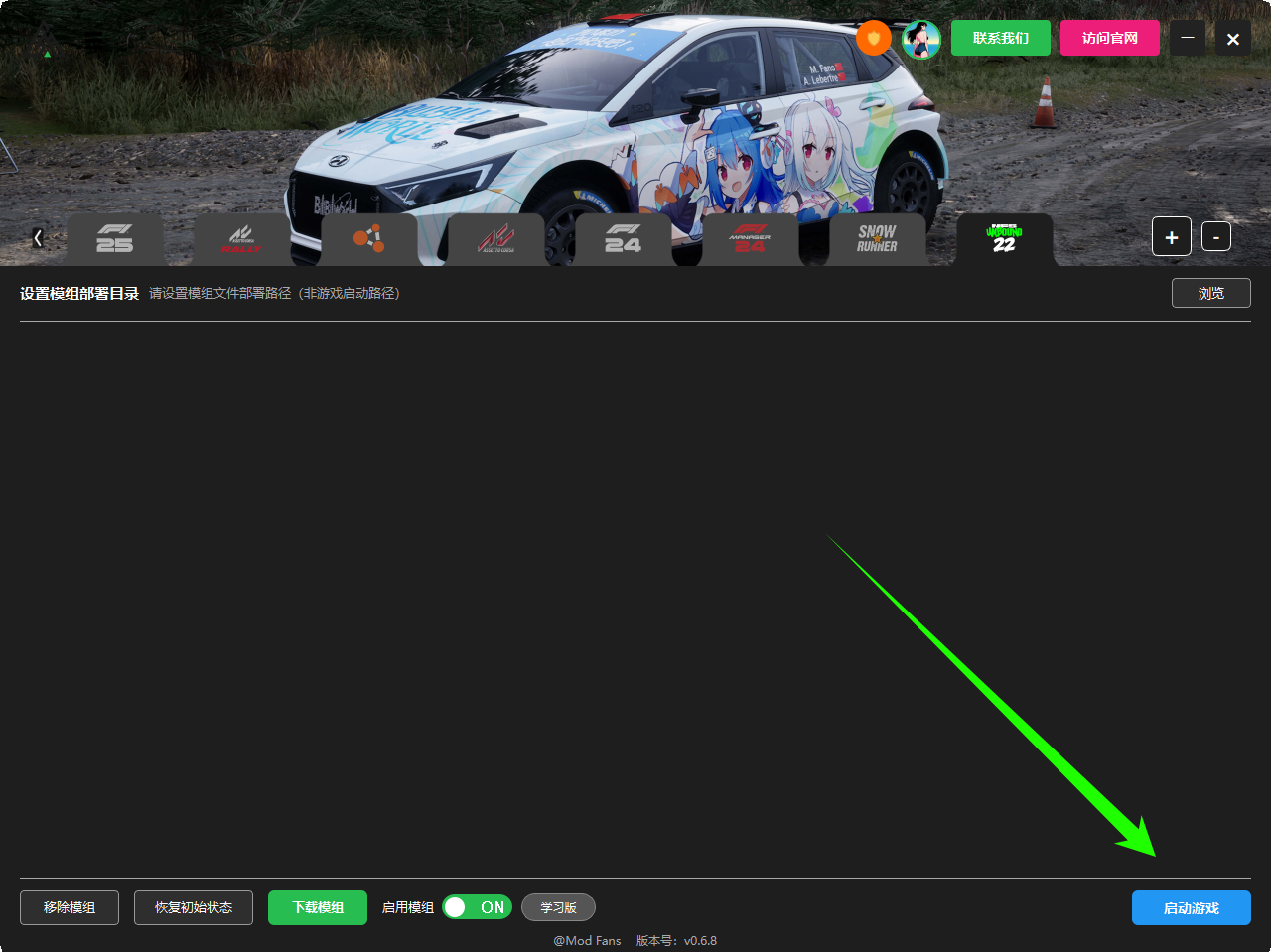This screenshot has height=952, width=1271.
Task: Collapse game list with left chevron
Action: (38, 238)
